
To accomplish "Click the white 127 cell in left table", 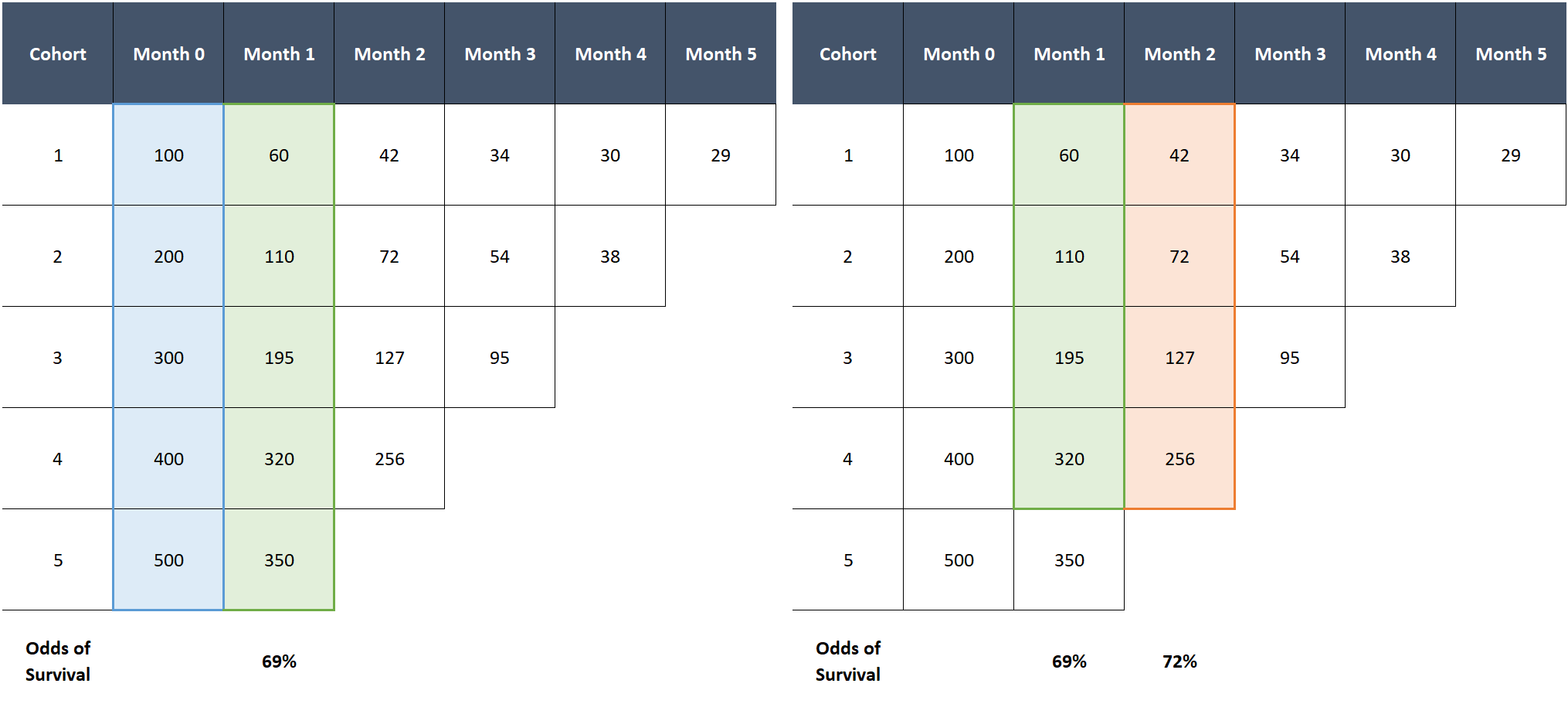I will pyautogui.click(x=389, y=358).
